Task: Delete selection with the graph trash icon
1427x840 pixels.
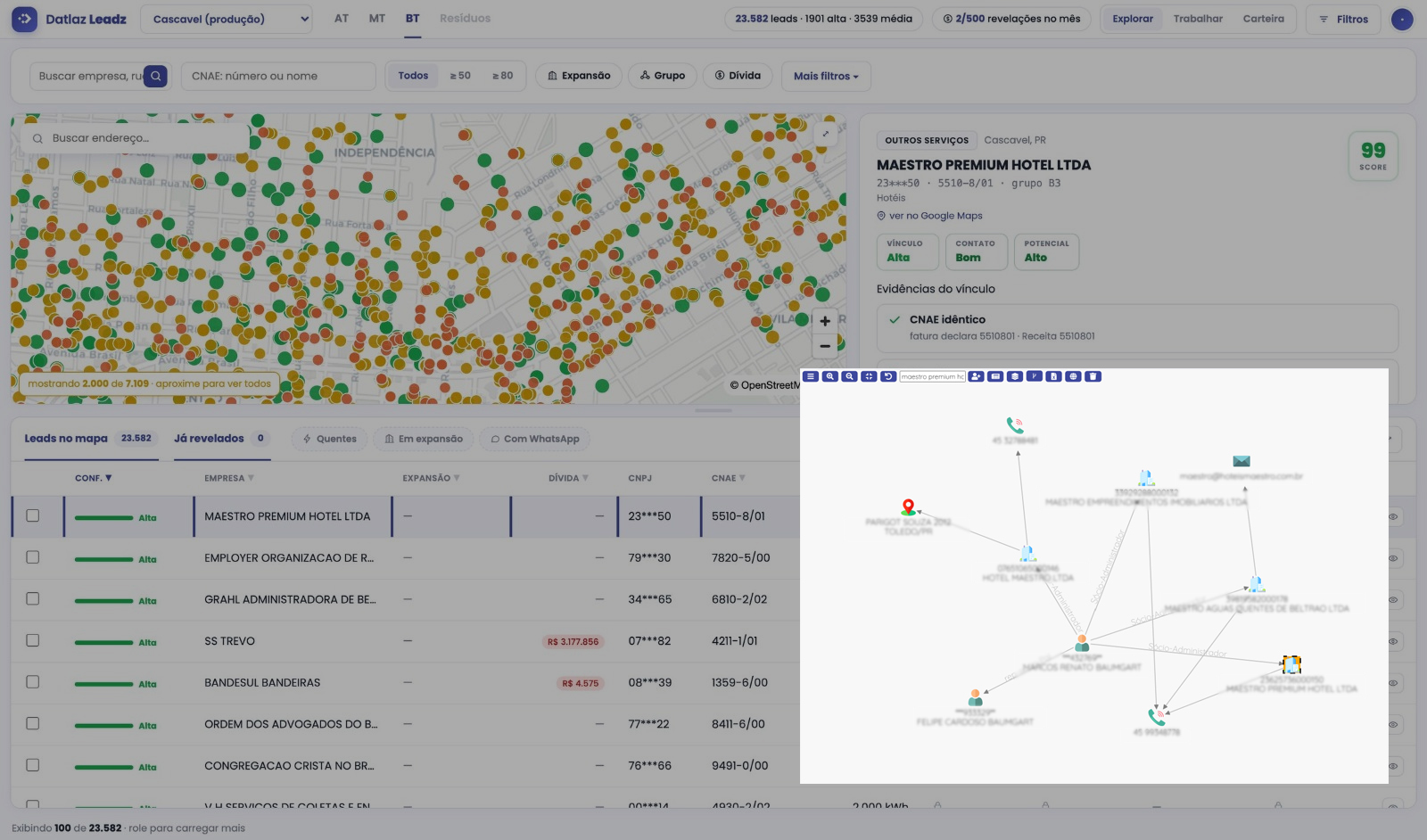Action: pos(1093,376)
